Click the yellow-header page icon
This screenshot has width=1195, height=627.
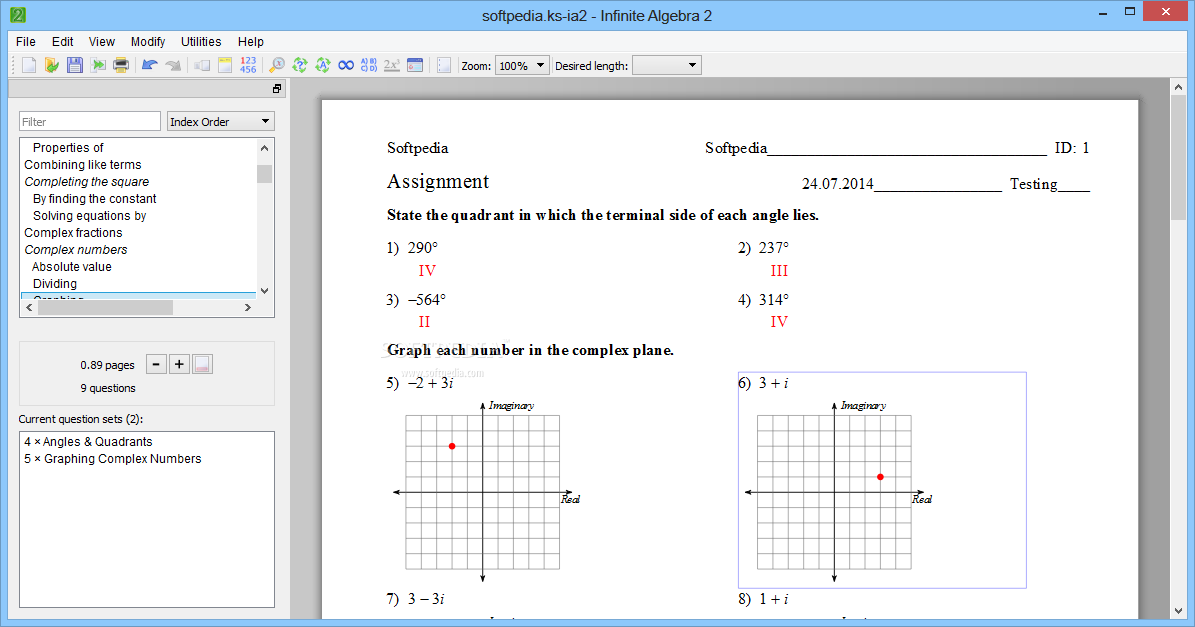click(x=225, y=66)
